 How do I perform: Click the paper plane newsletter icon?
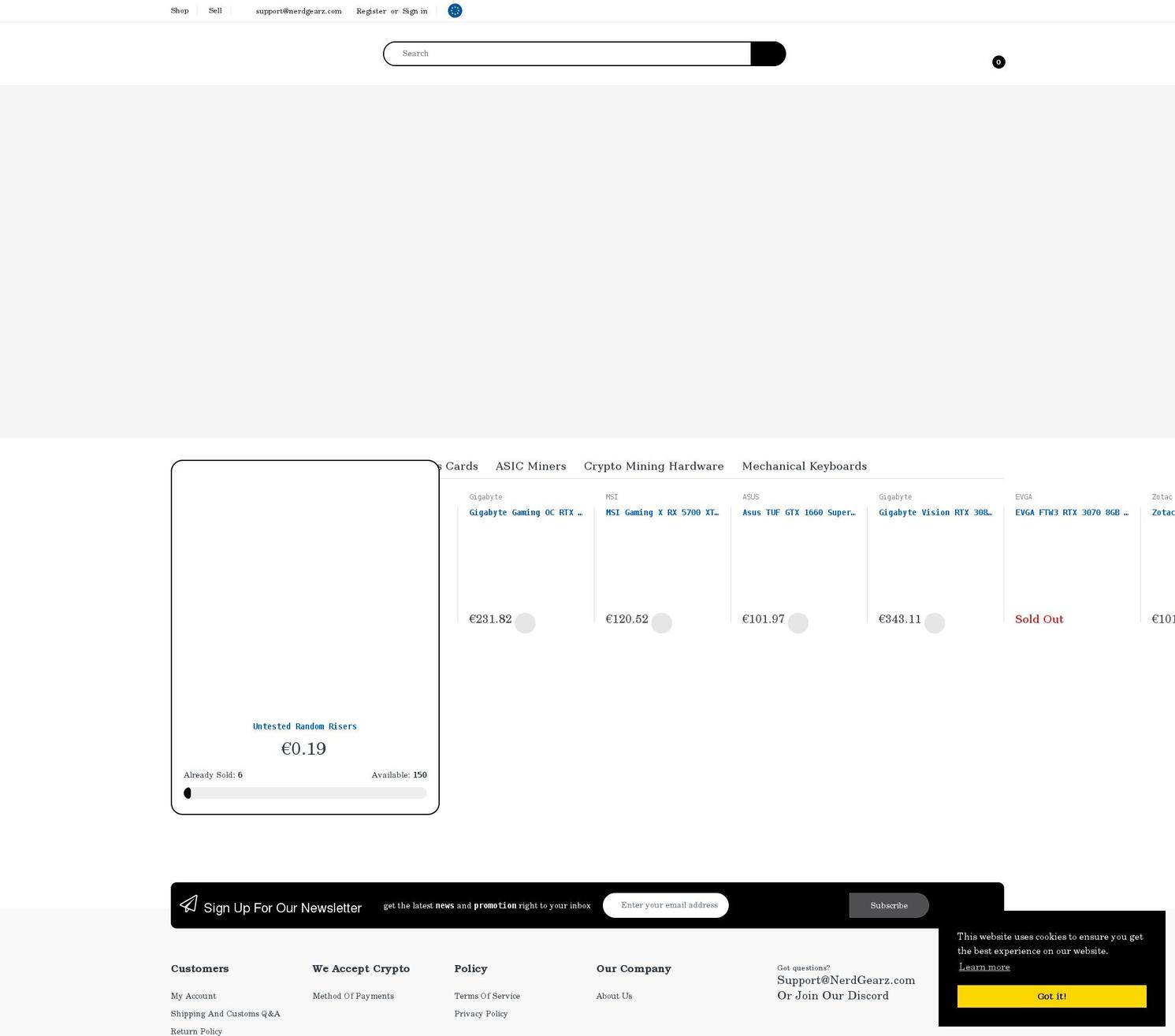188,904
